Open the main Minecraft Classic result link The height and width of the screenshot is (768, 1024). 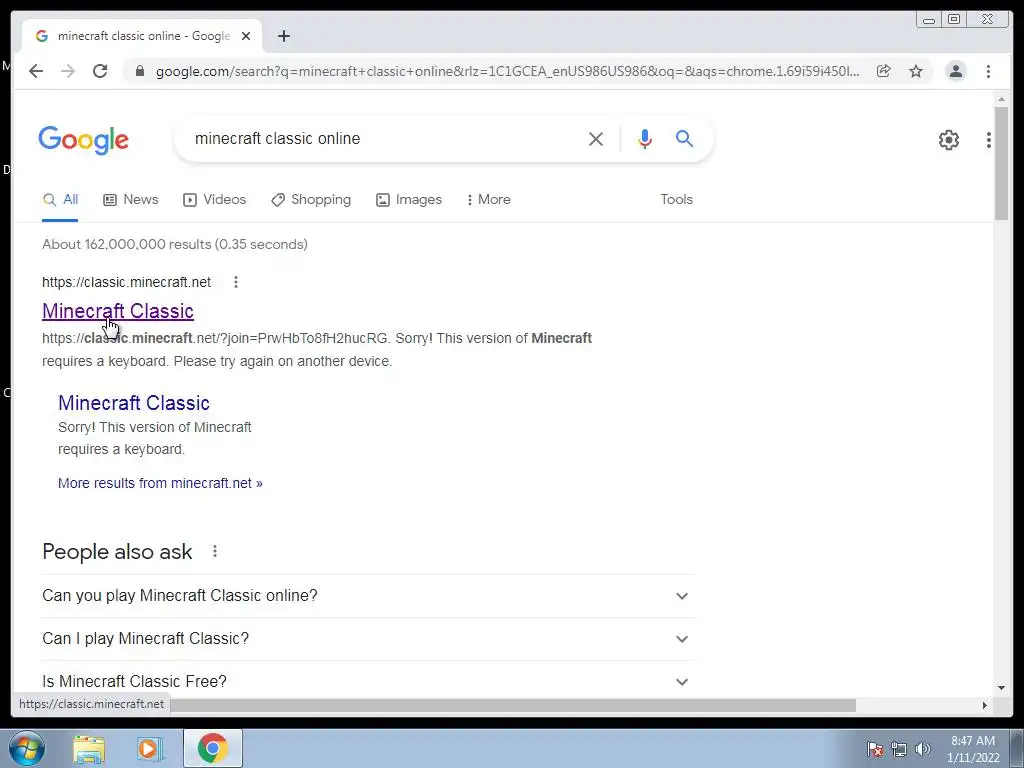[118, 311]
